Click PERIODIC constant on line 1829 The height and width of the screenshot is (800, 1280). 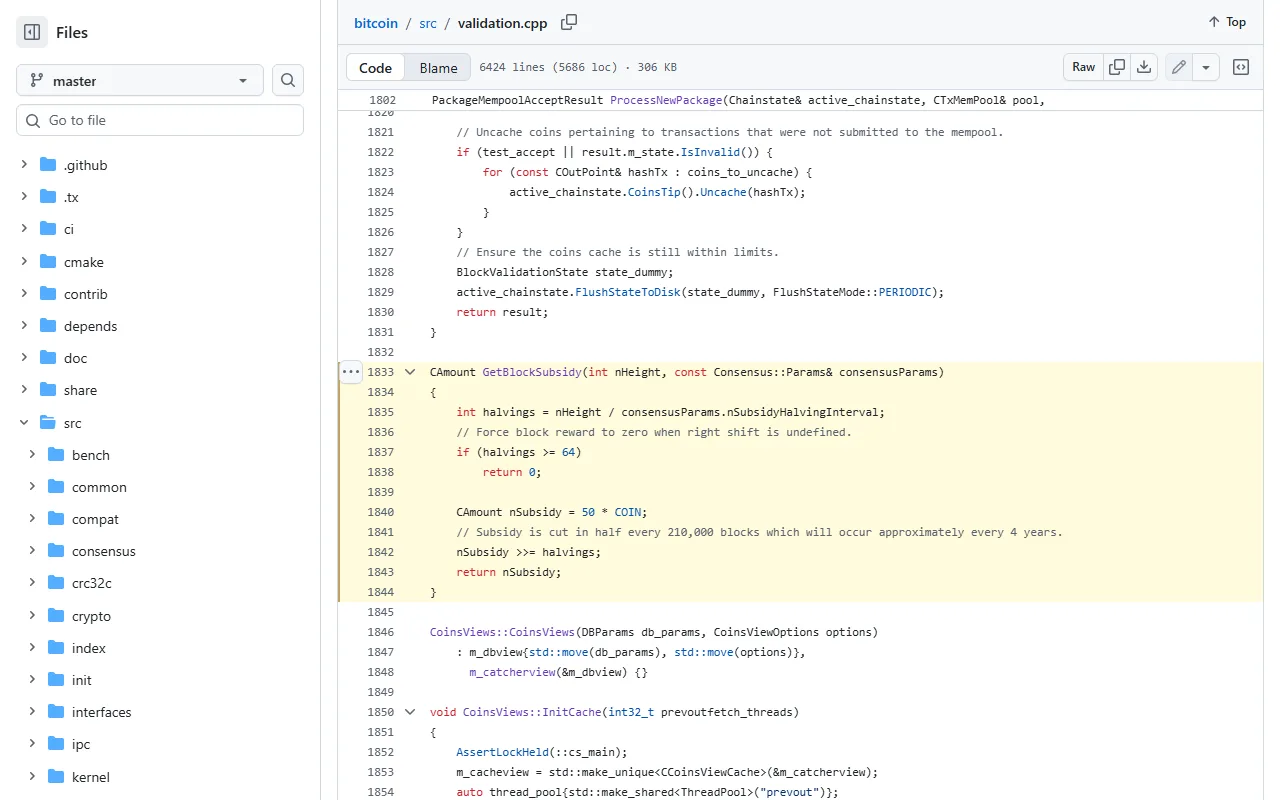point(904,292)
